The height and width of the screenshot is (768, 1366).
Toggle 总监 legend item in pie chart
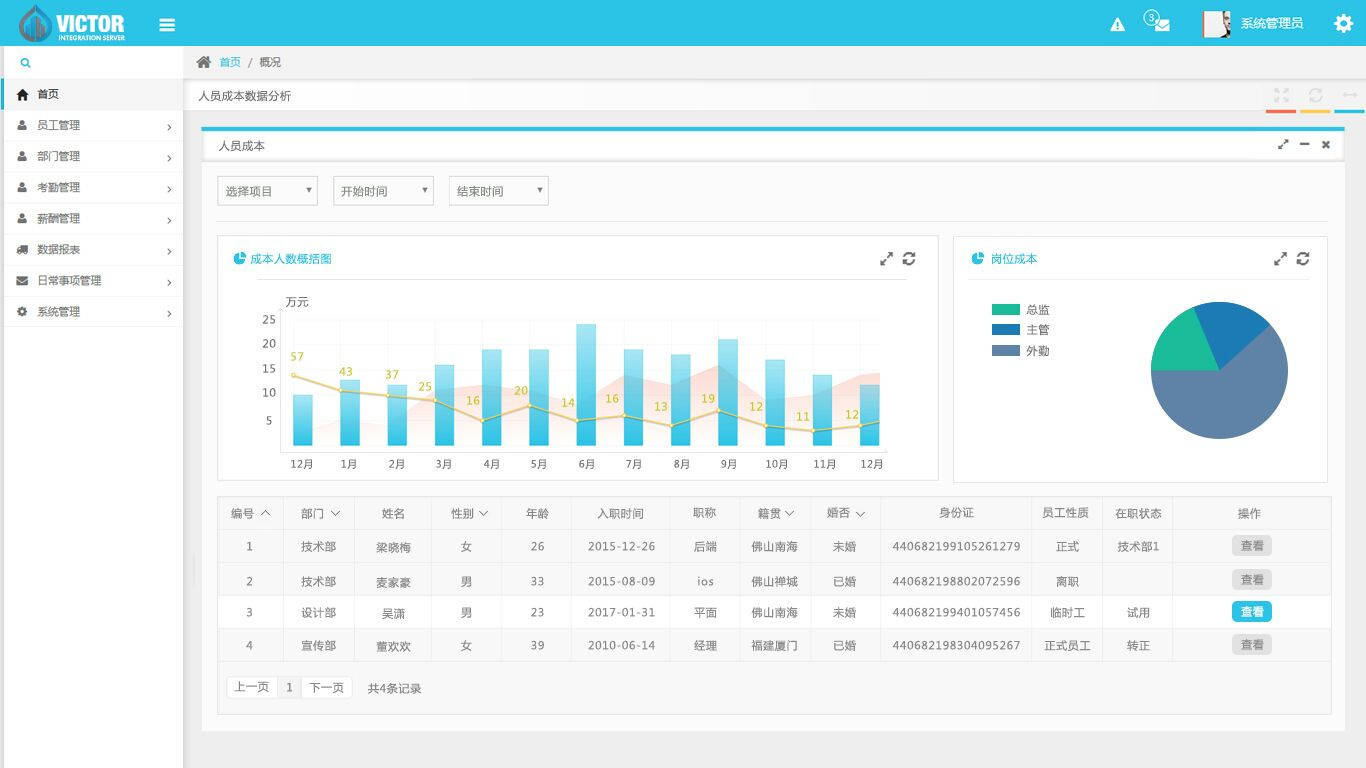[1020, 310]
